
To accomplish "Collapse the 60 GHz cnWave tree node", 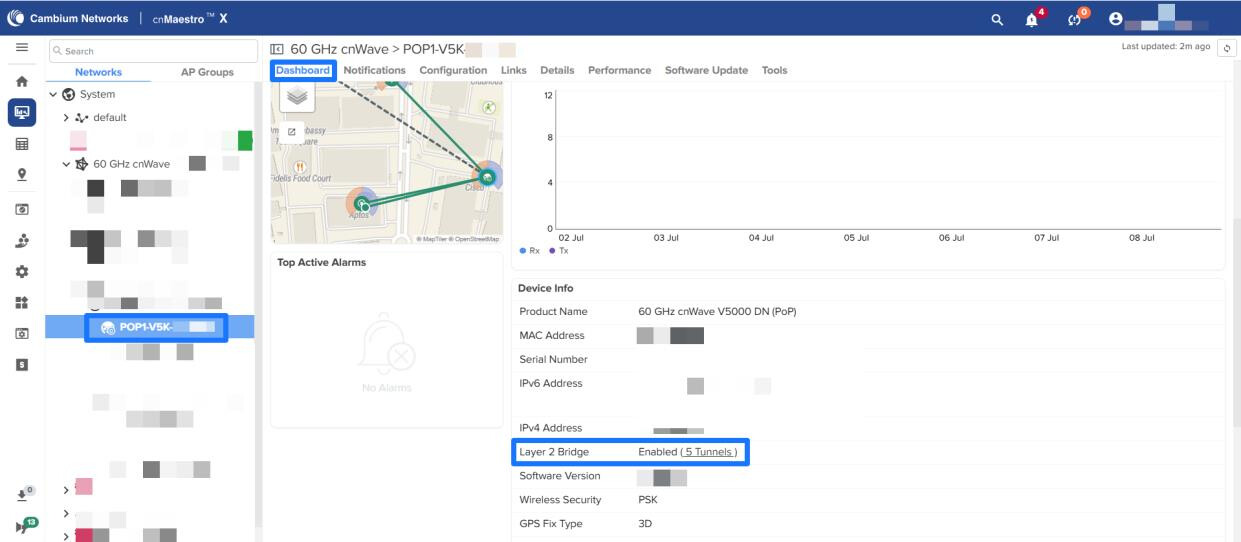I will click(66, 164).
